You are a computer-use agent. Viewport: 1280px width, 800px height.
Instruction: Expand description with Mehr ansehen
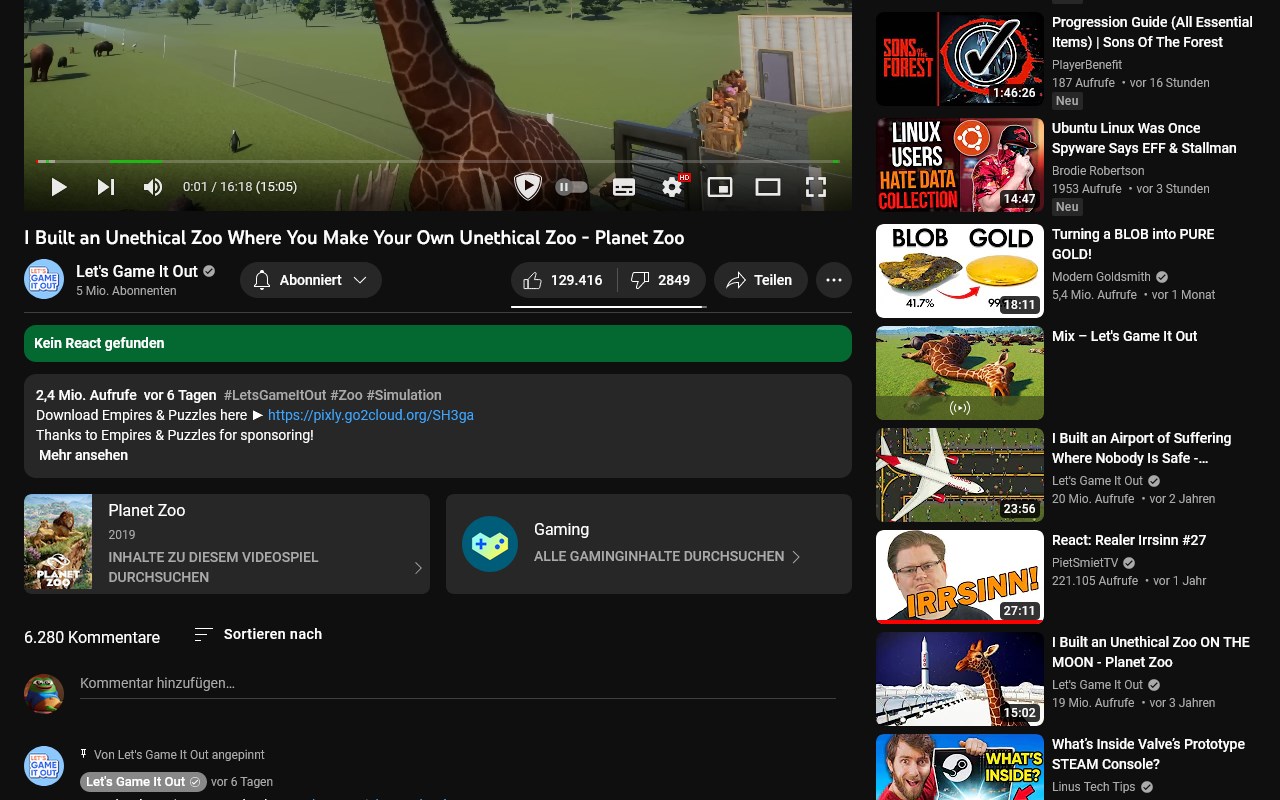[83, 455]
